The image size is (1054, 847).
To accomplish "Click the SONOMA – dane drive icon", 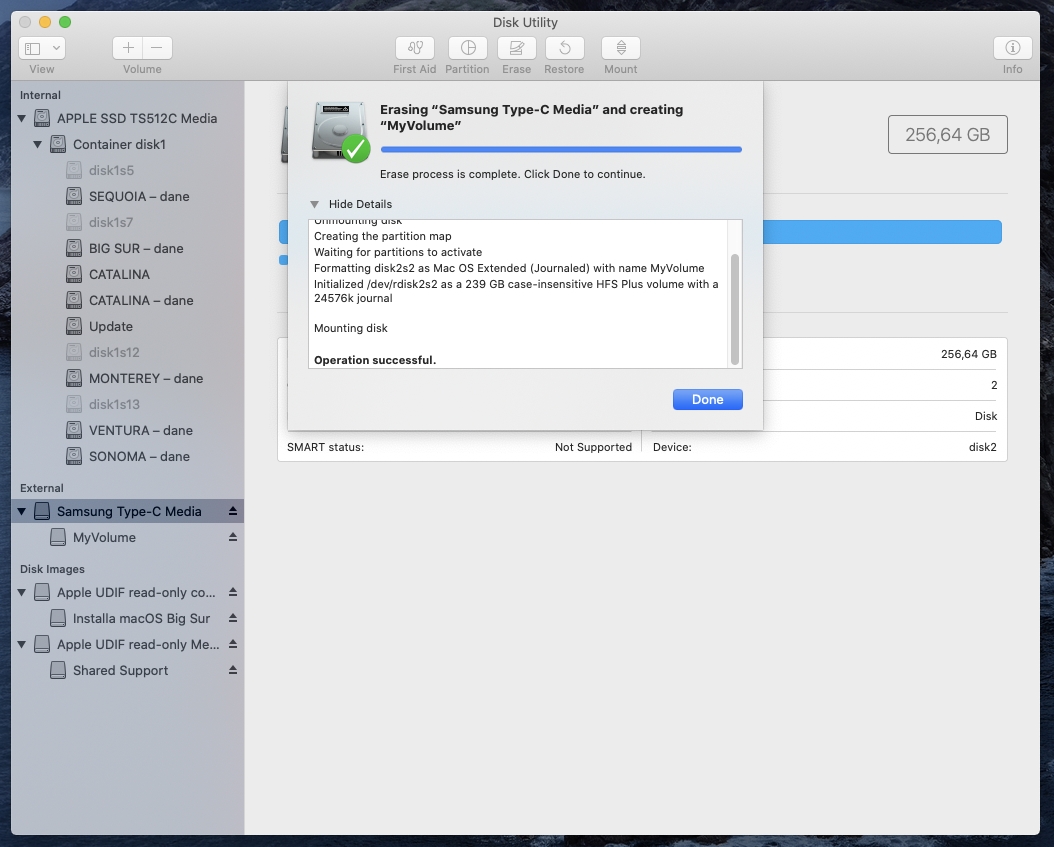I will coord(74,456).
